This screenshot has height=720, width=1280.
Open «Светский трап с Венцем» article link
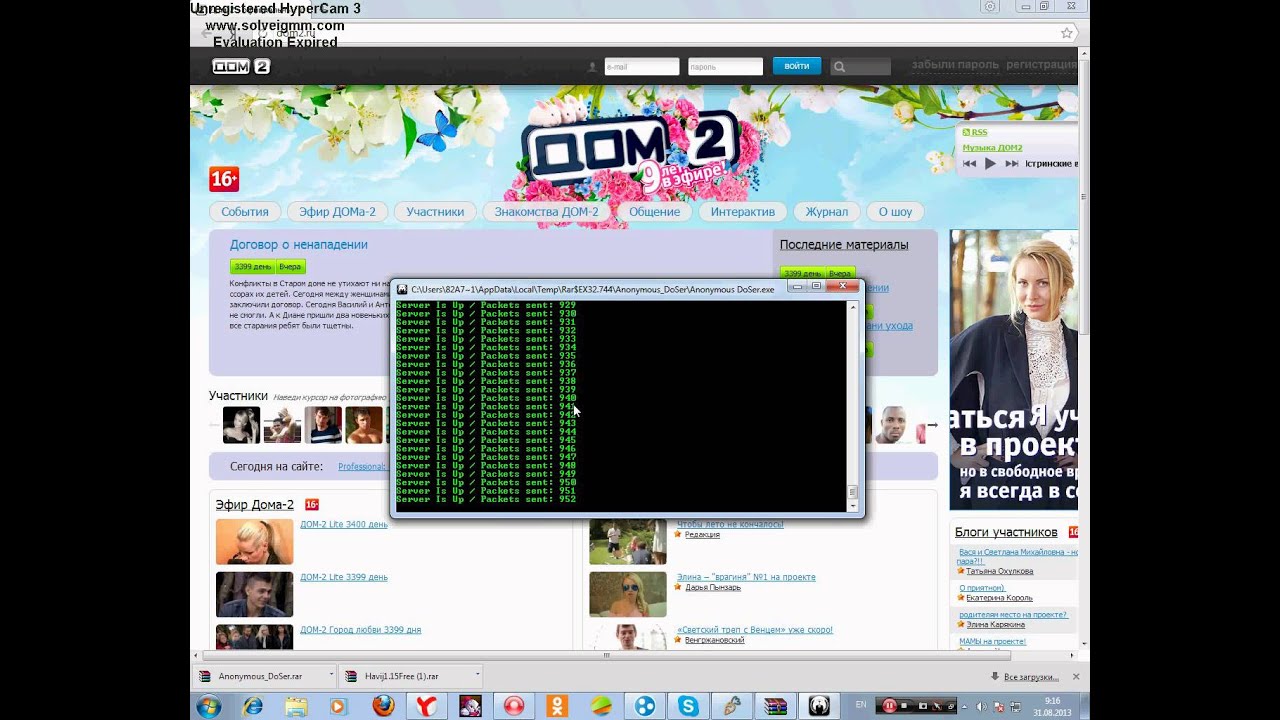tap(755, 630)
